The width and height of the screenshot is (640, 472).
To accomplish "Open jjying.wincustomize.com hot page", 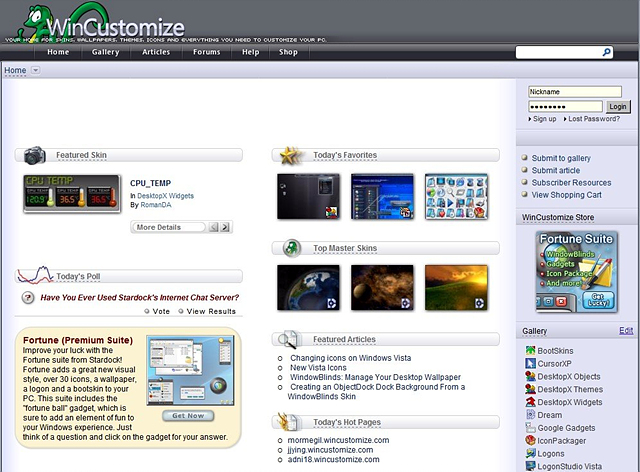I will 330,450.
